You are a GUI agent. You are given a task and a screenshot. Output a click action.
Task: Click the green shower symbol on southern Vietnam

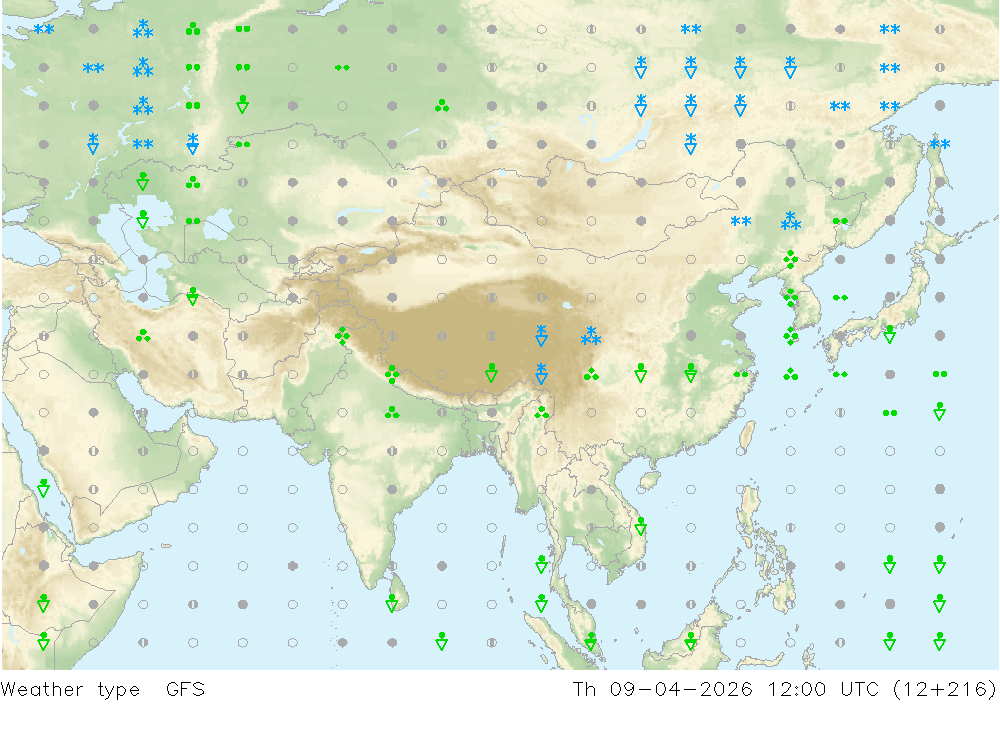tap(641, 526)
